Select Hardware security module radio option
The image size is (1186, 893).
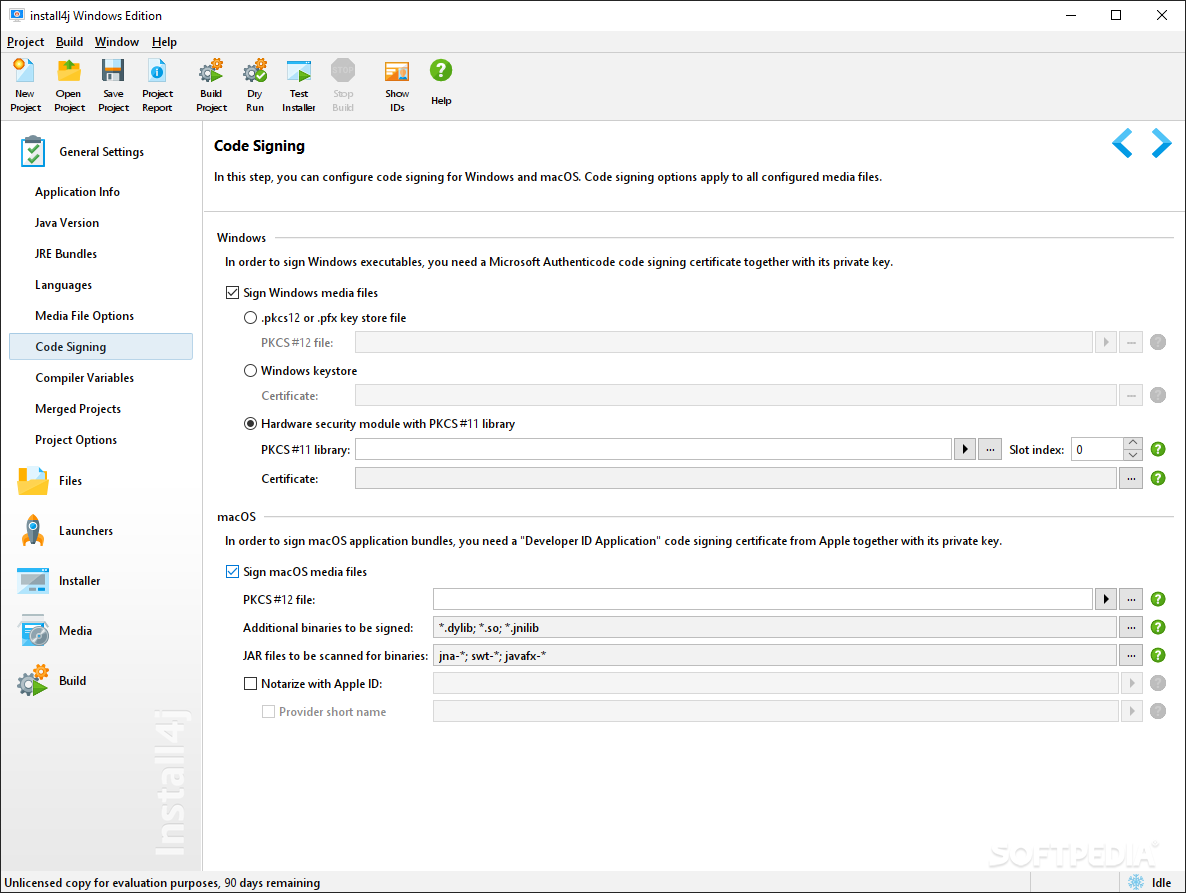pos(250,423)
